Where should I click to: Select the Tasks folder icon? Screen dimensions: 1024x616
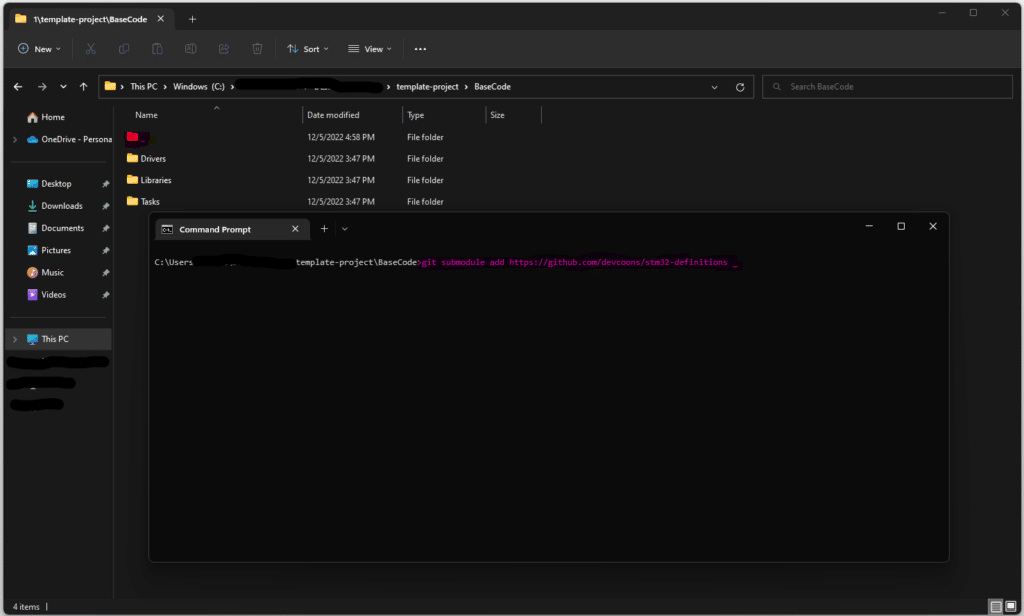pos(133,201)
